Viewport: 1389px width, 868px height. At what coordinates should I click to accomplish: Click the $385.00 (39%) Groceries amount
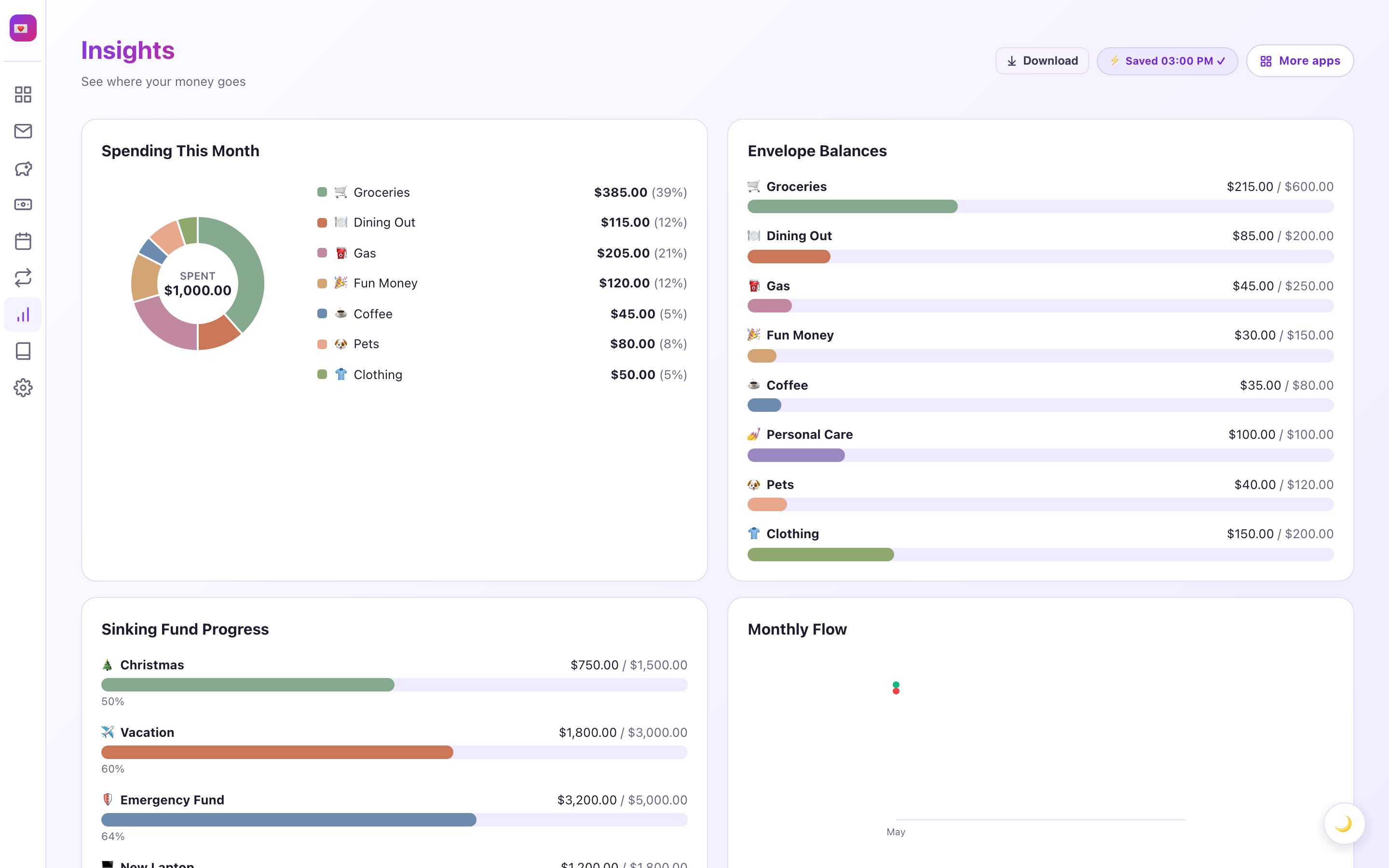(x=640, y=192)
